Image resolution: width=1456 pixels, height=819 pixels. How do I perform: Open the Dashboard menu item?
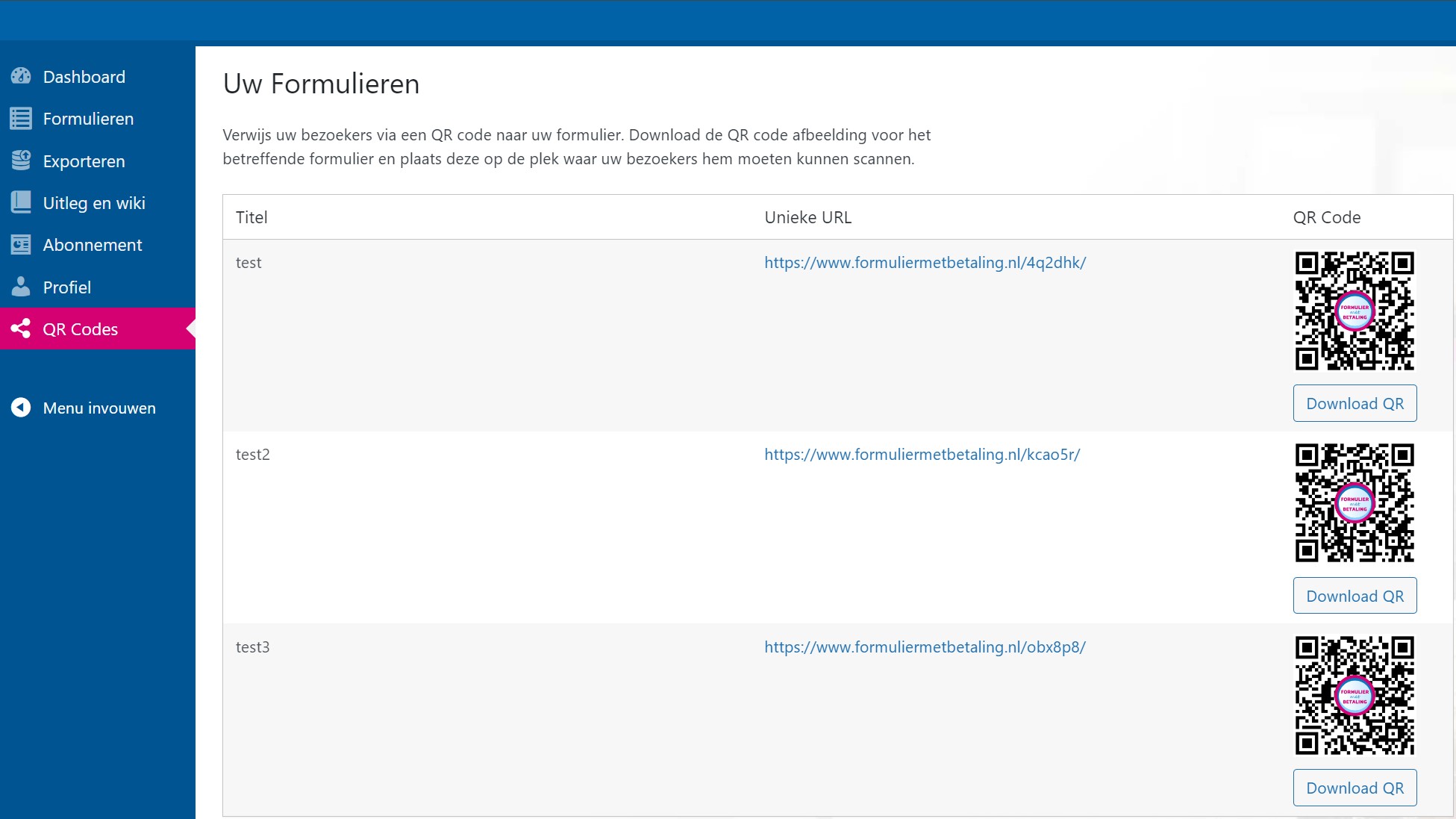click(98, 77)
